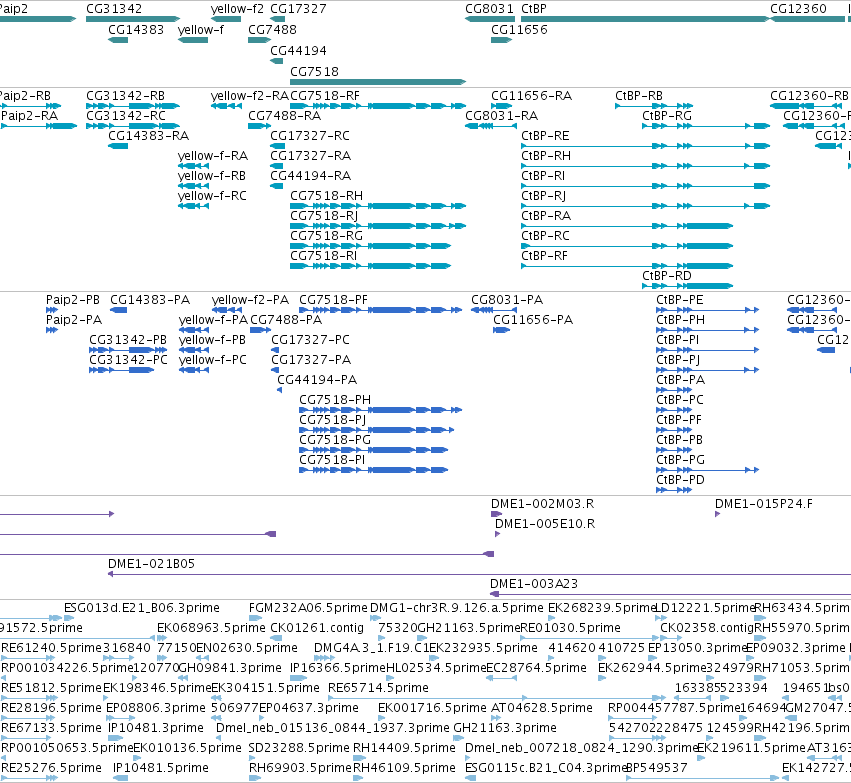851x783 pixels.
Task: Select the CG7488 gene label
Action: (272, 30)
